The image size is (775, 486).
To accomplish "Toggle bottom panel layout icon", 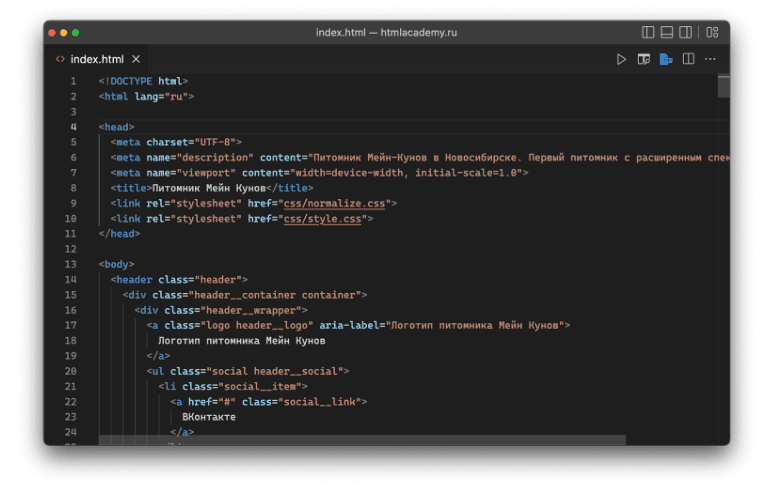I will point(667,32).
